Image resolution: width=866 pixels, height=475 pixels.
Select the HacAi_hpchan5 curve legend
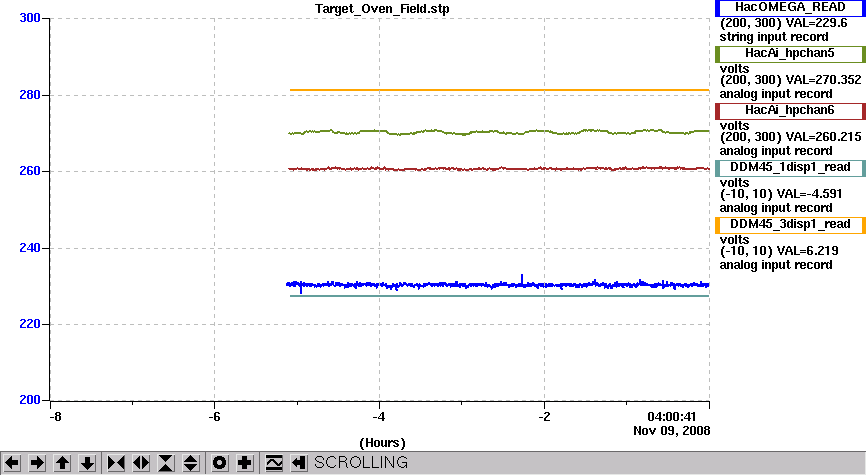(790, 54)
